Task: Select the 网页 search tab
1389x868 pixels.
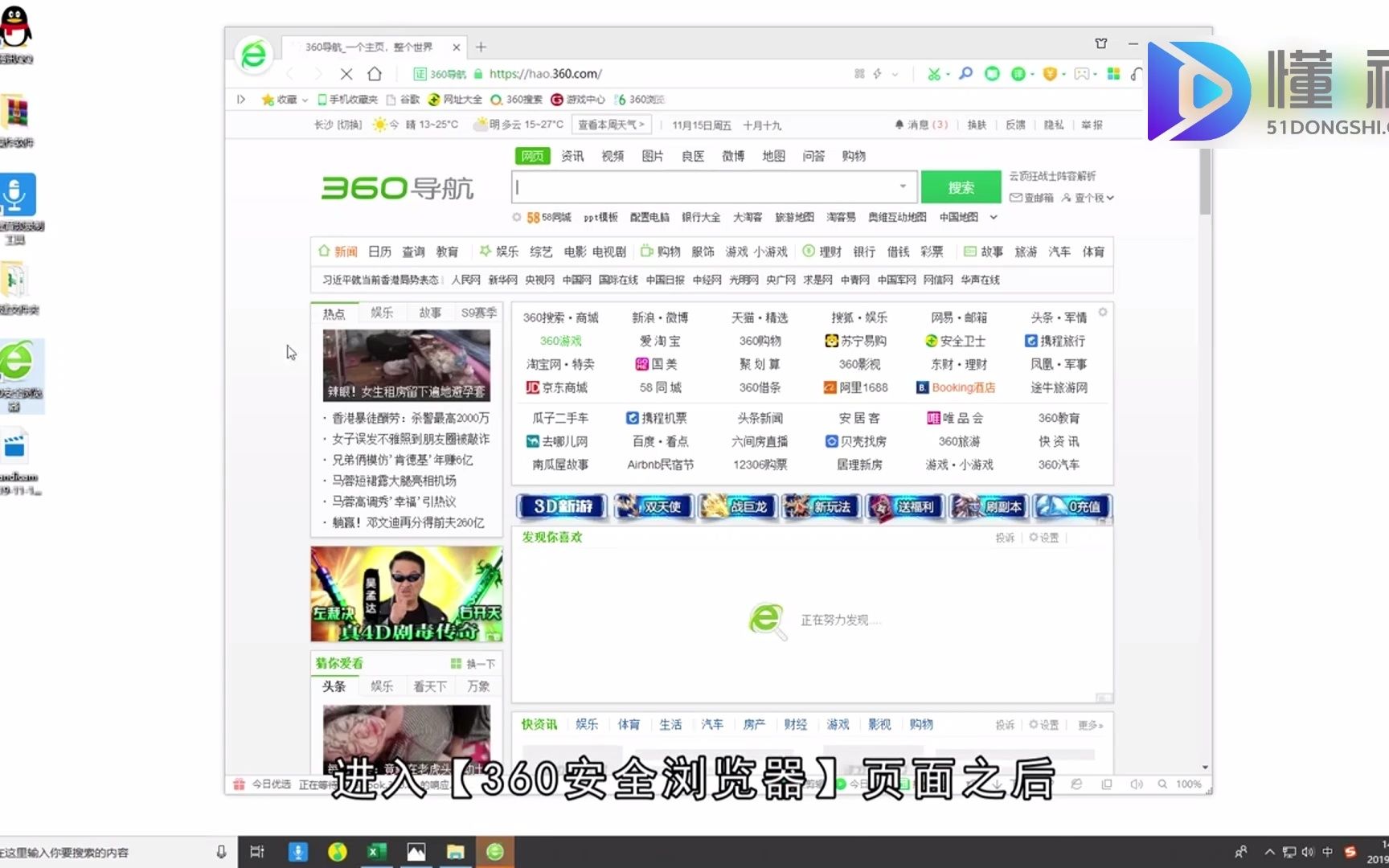Action: coord(532,156)
